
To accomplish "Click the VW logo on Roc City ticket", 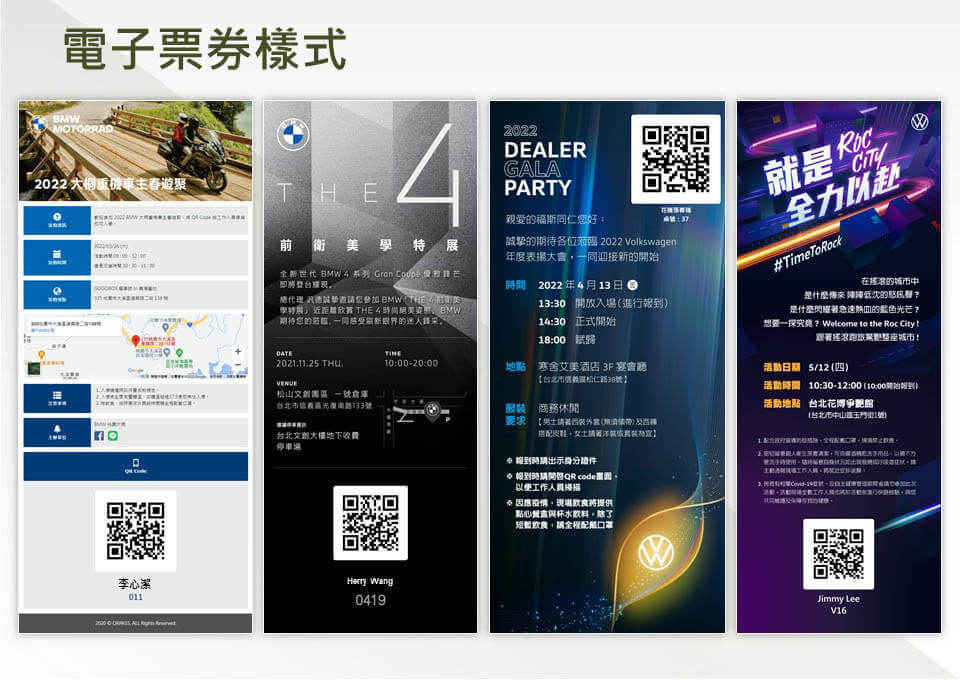I will tap(919, 122).
